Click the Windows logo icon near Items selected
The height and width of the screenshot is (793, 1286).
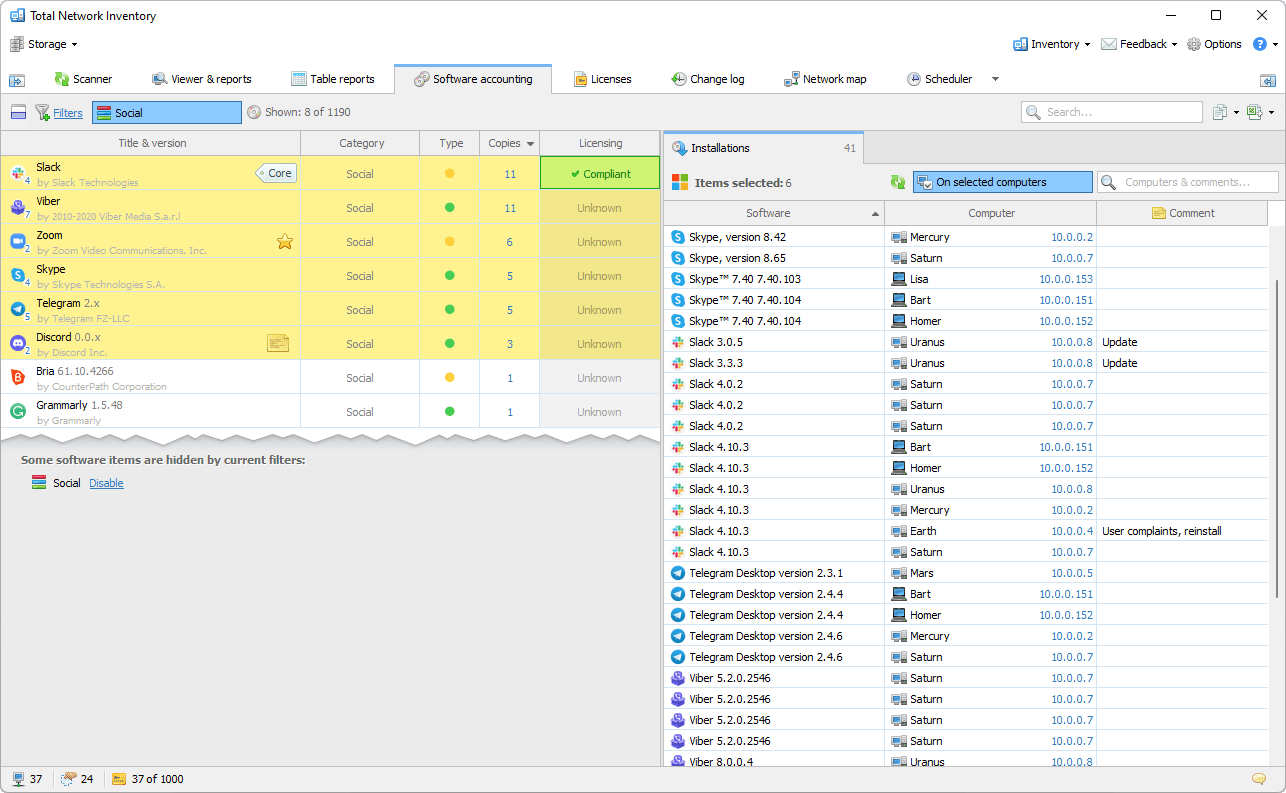(680, 182)
